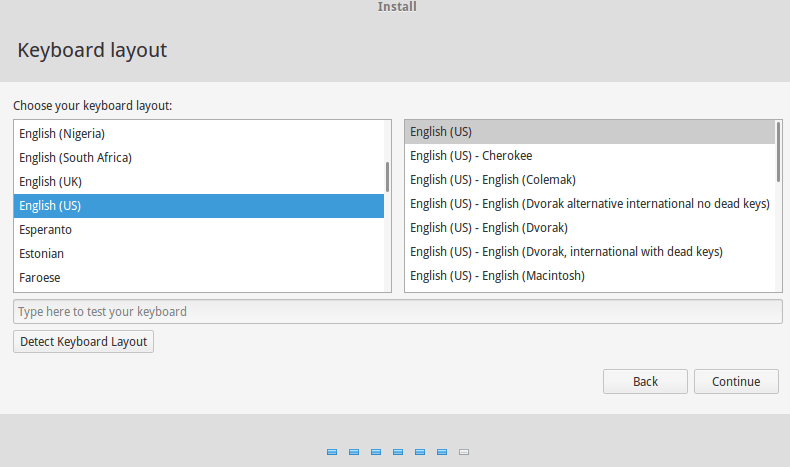Click the language list scrollbar
Viewport: 790px width, 467px height.
[387, 177]
